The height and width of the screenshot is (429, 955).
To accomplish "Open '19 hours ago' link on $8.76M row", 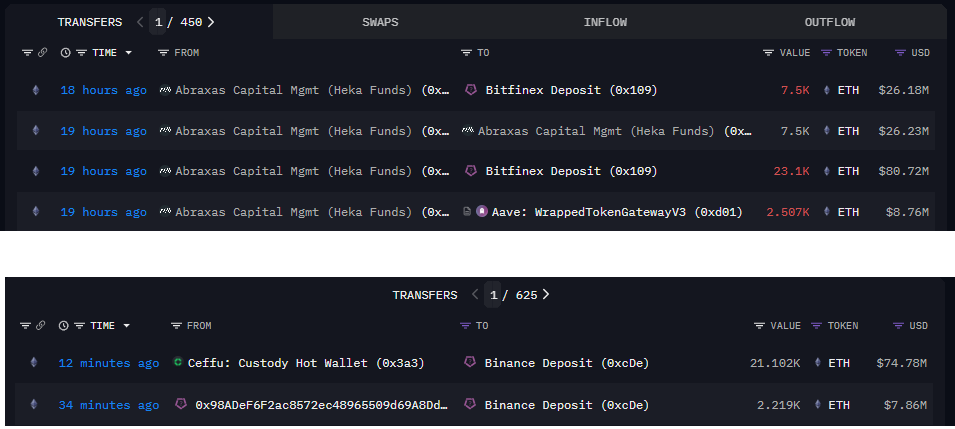I will pyautogui.click(x=104, y=212).
